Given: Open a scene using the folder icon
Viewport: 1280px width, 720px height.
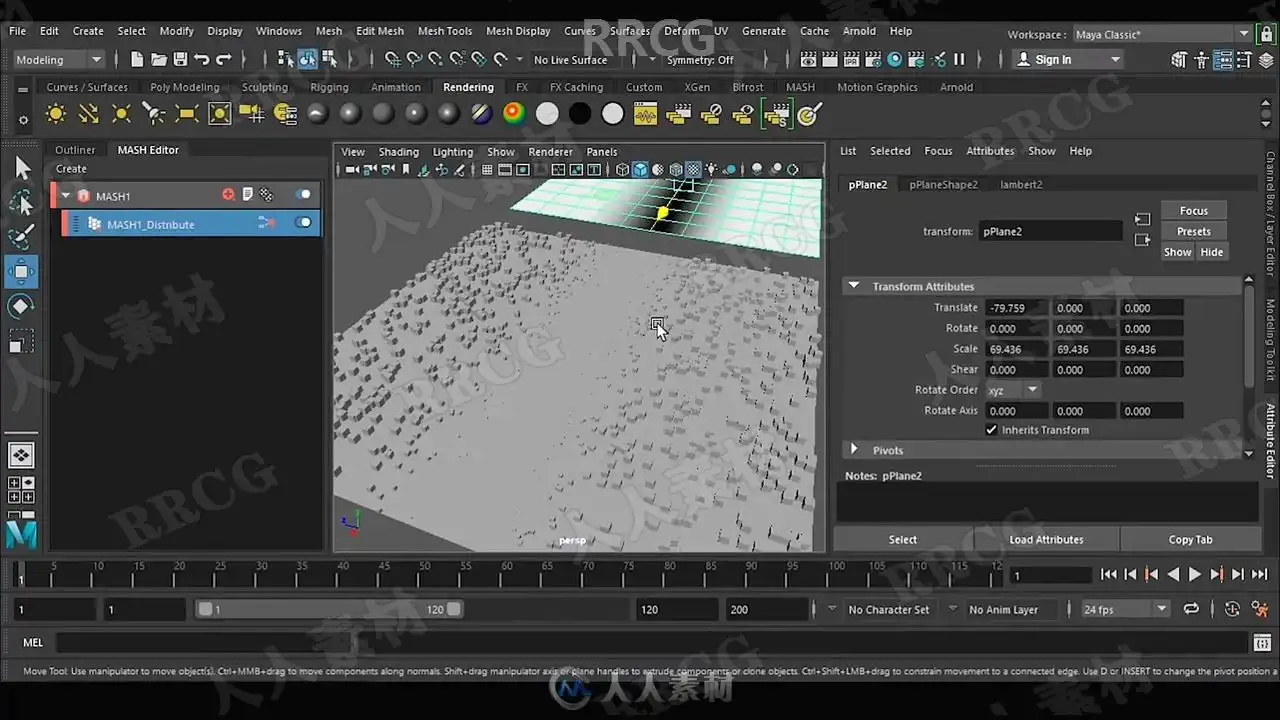Looking at the screenshot, I should coord(159,59).
